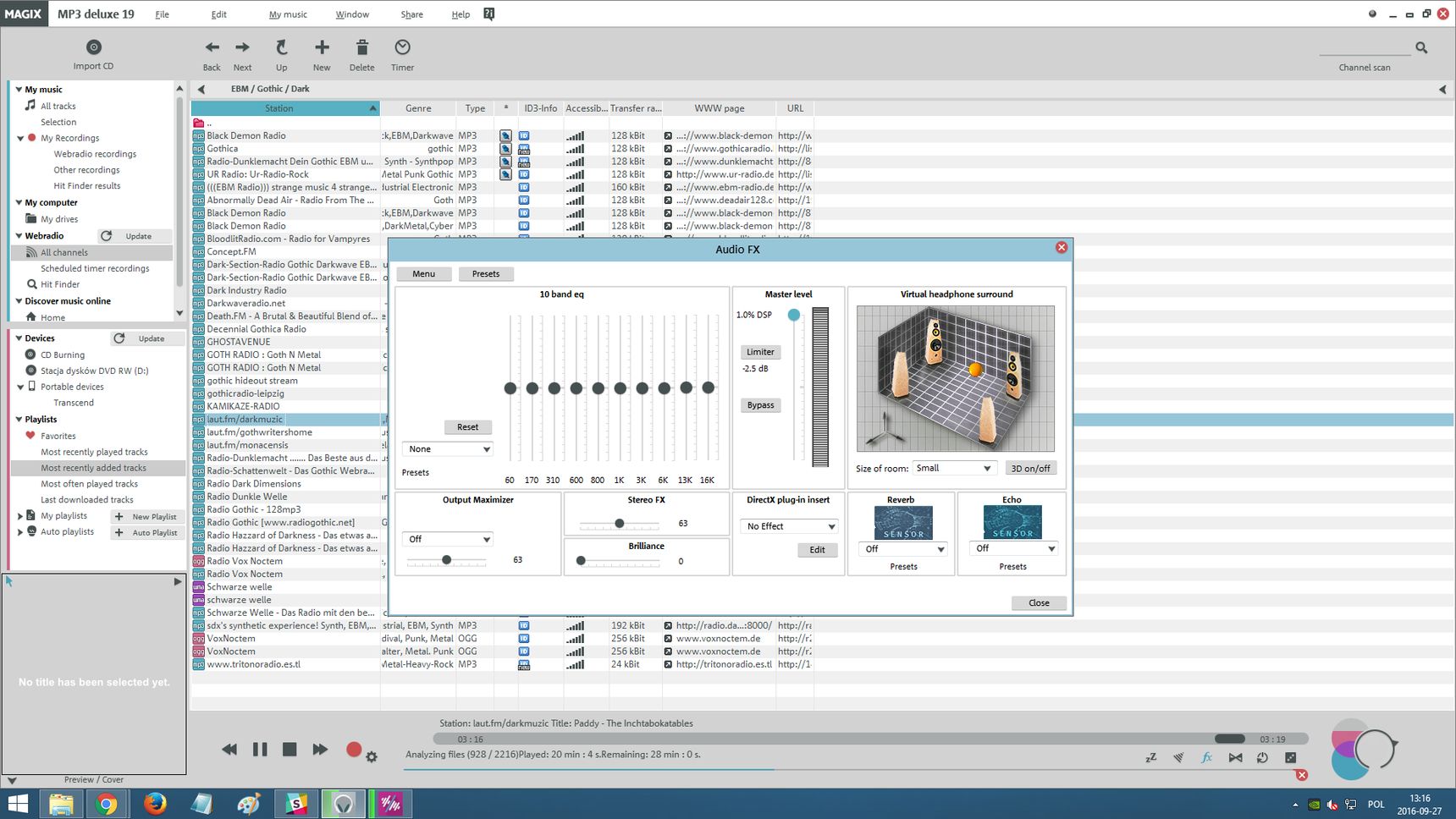Toggle the Limiter button
The image size is (1456, 819).
760,352
